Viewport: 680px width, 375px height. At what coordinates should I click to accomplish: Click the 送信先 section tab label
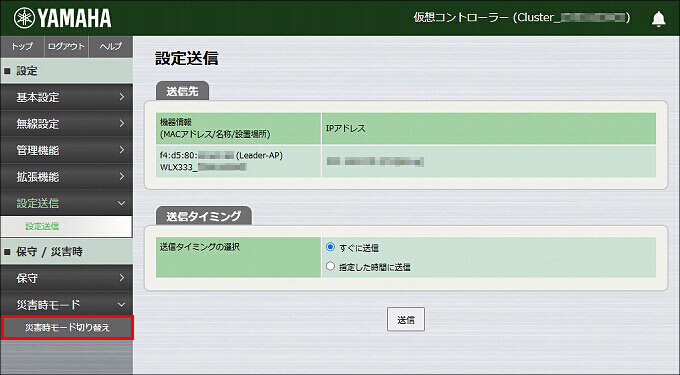[182, 91]
